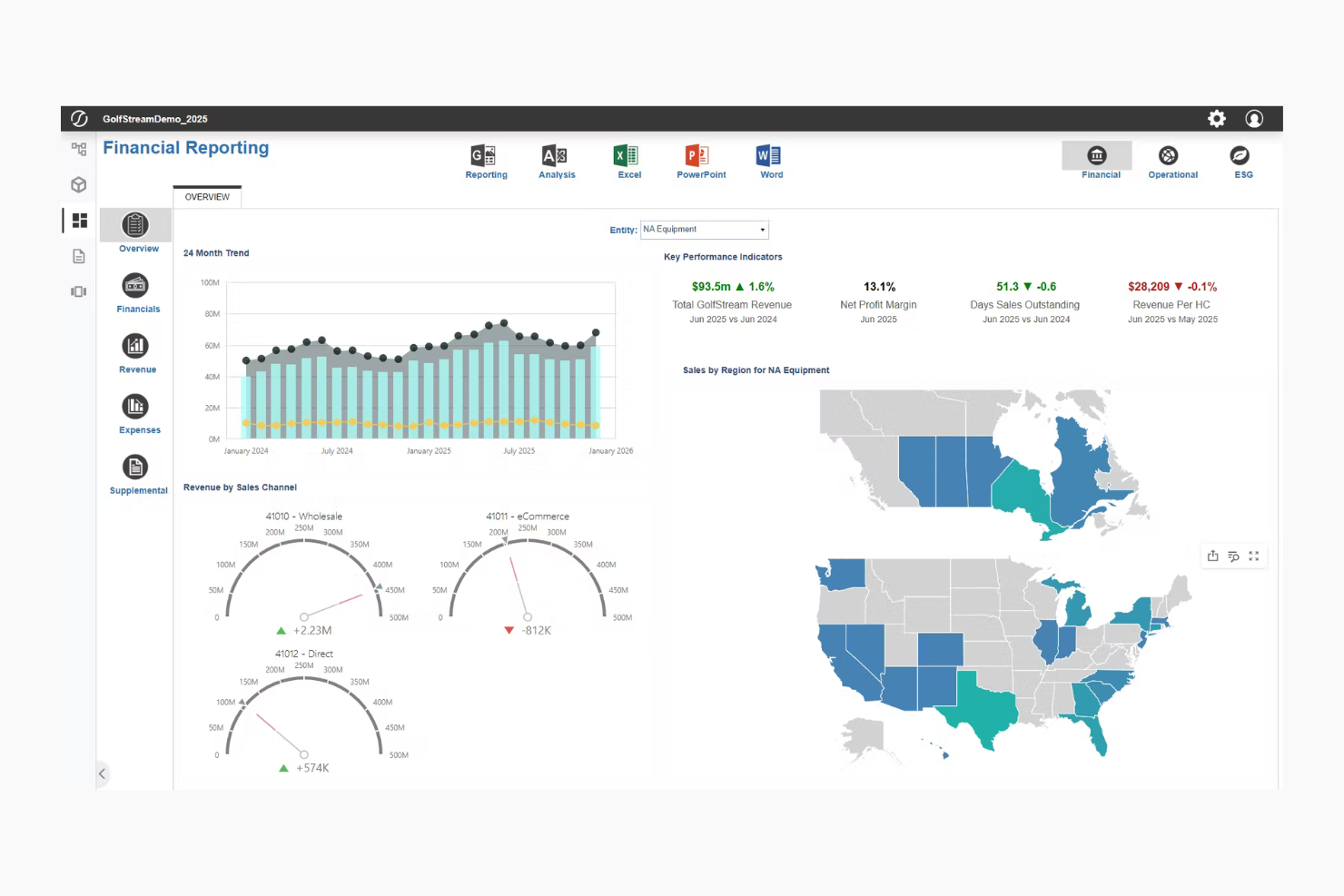
Task: Open the Financials section in sidebar
Action: click(136, 287)
